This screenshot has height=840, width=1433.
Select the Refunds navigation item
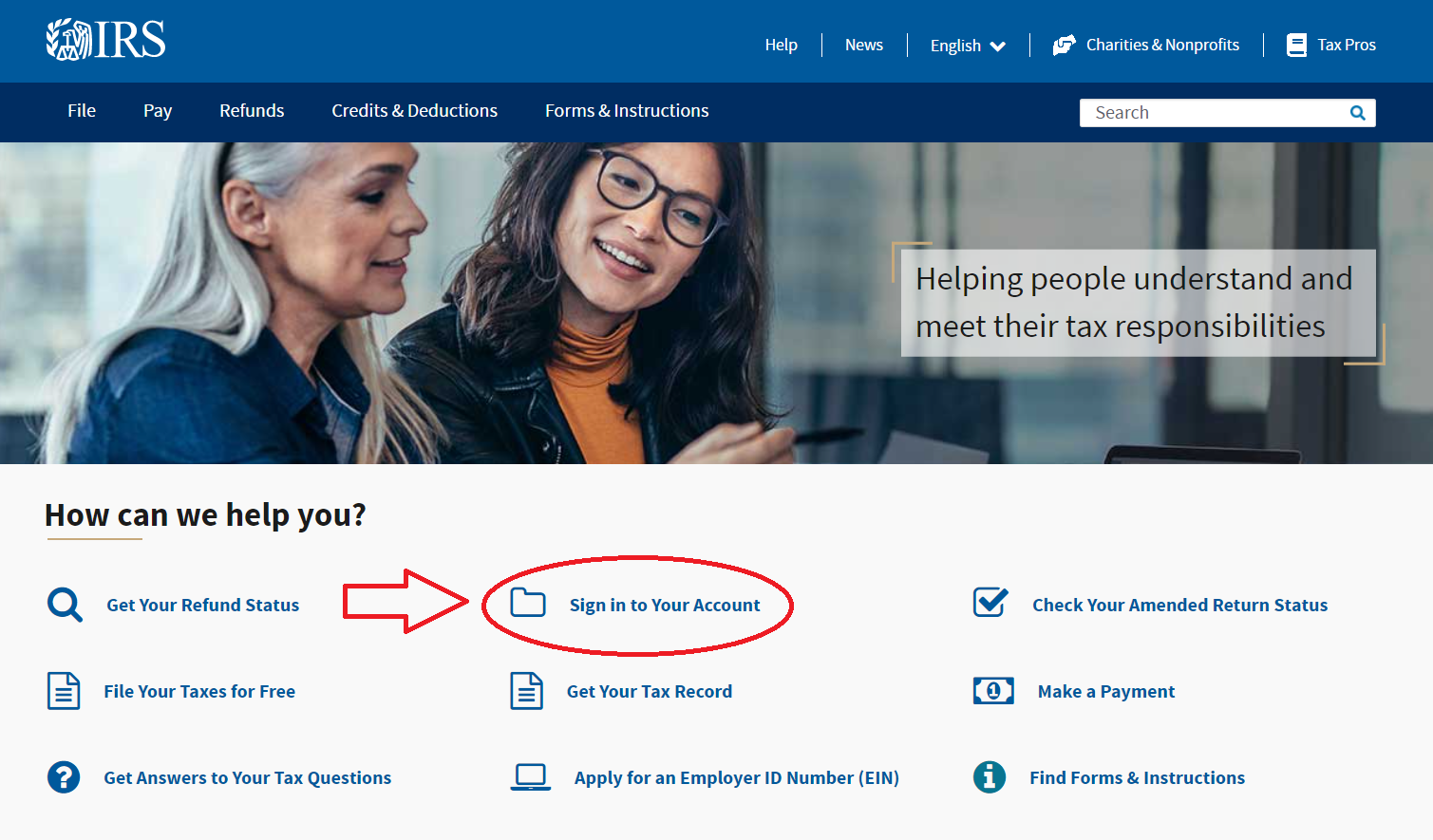pyautogui.click(x=251, y=111)
